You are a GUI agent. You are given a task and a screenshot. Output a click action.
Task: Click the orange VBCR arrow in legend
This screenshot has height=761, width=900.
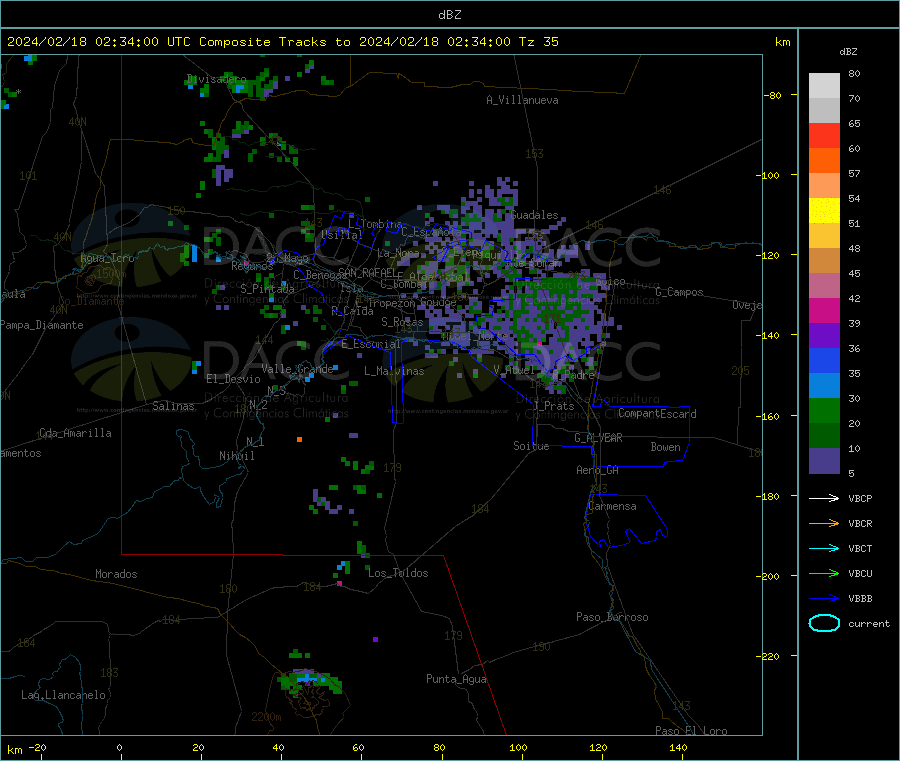pos(824,523)
